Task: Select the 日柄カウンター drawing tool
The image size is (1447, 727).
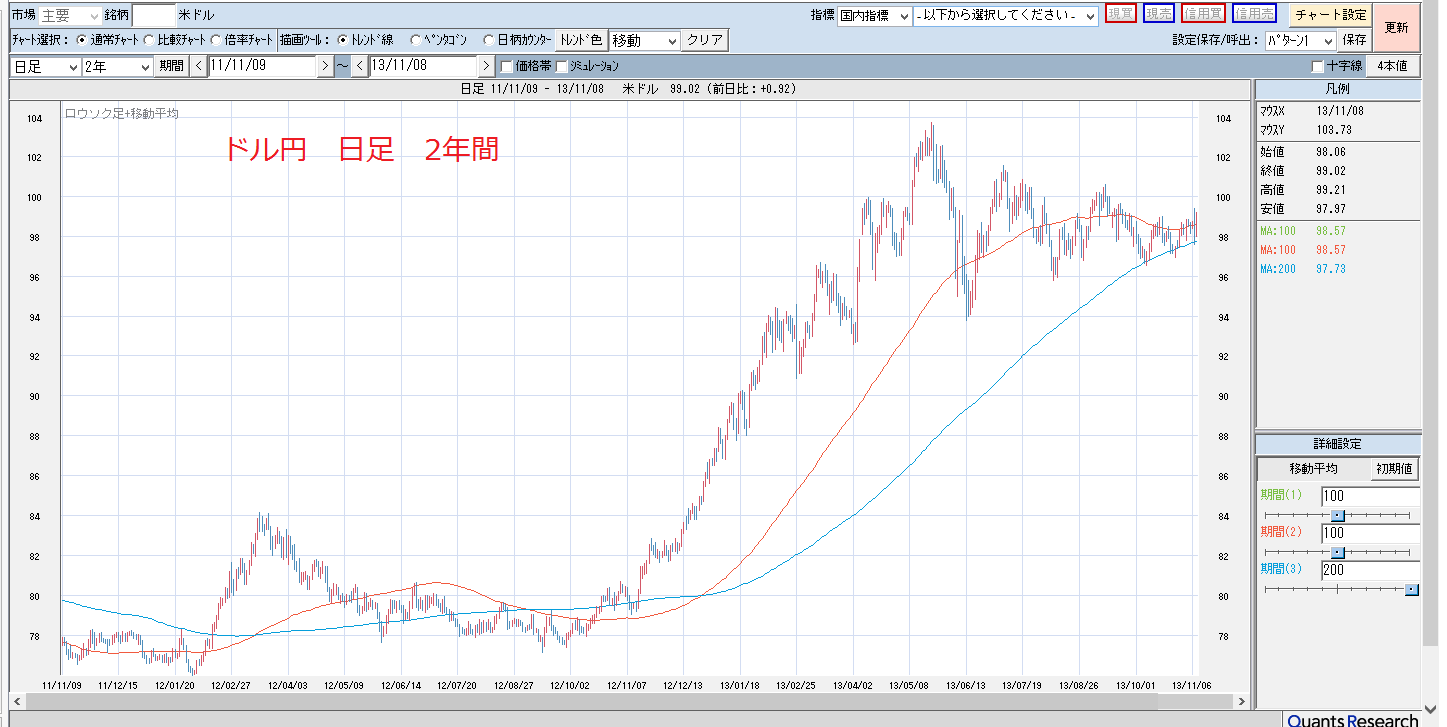Action: pyautogui.click(x=488, y=41)
